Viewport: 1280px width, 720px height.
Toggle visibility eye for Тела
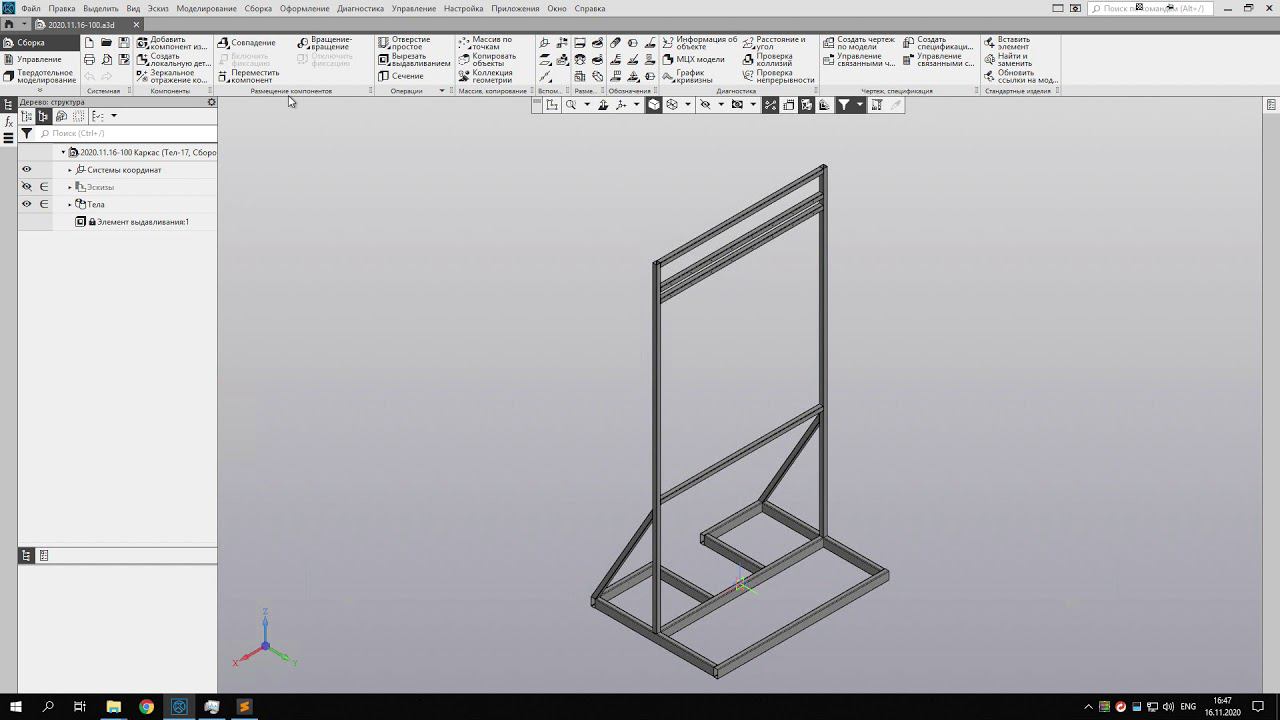[x=27, y=204]
